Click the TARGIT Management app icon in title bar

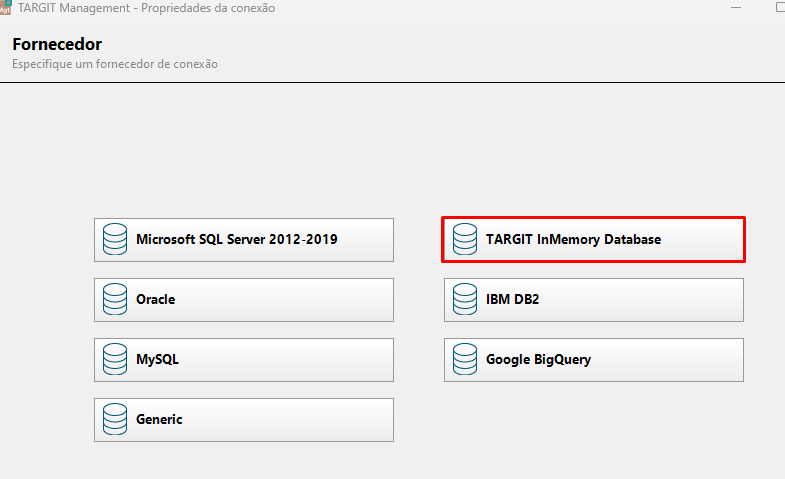[5, 8]
